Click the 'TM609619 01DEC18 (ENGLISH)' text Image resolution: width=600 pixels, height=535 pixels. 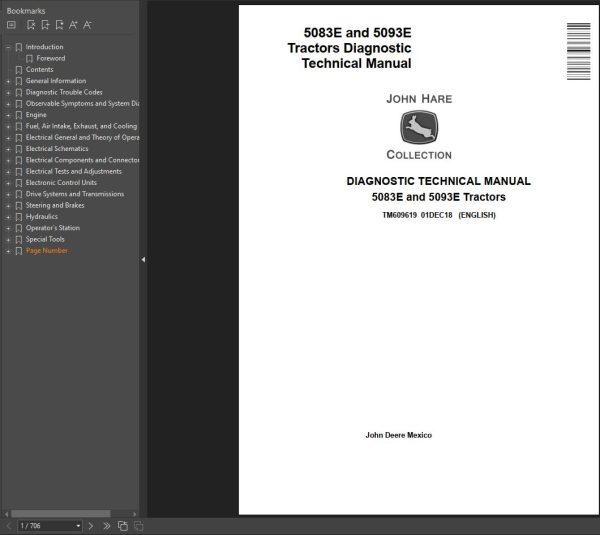pyautogui.click(x=439, y=215)
